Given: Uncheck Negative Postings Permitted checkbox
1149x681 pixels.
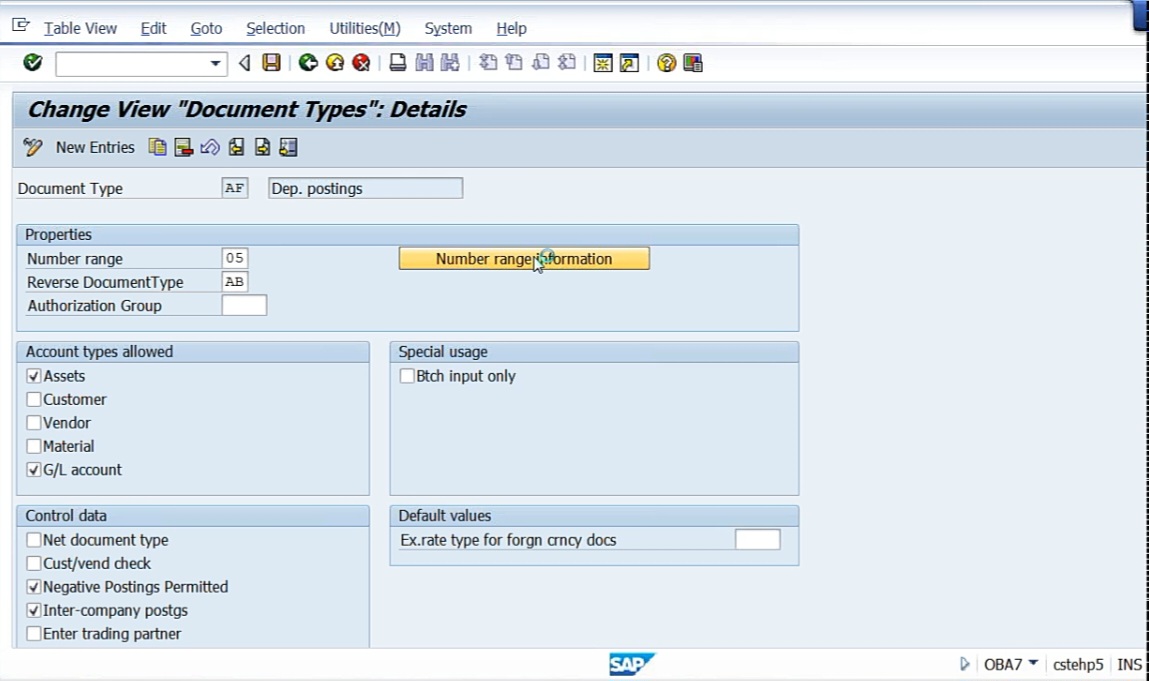Looking at the screenshot, I should (x=34, y=587).
